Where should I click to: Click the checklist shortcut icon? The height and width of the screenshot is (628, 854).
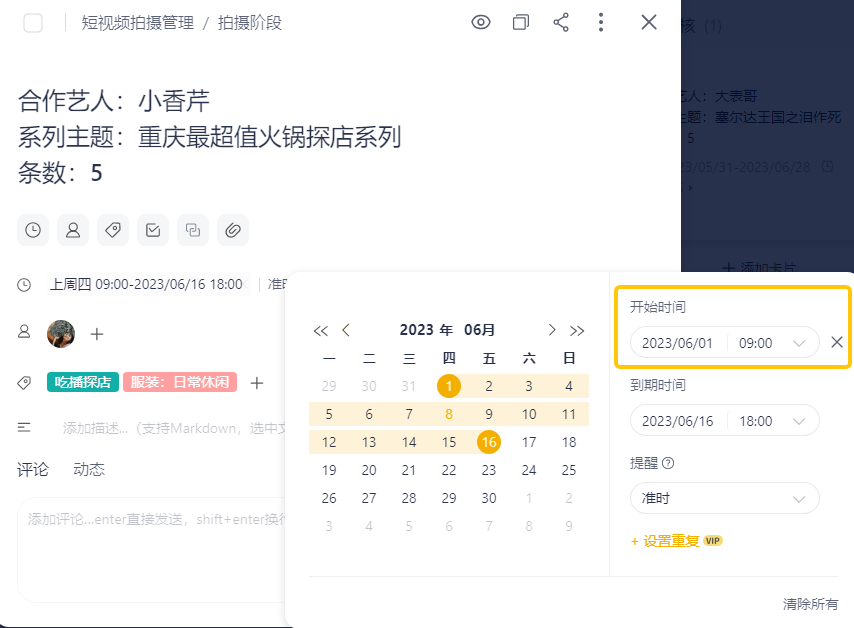[x=153, y=230]
